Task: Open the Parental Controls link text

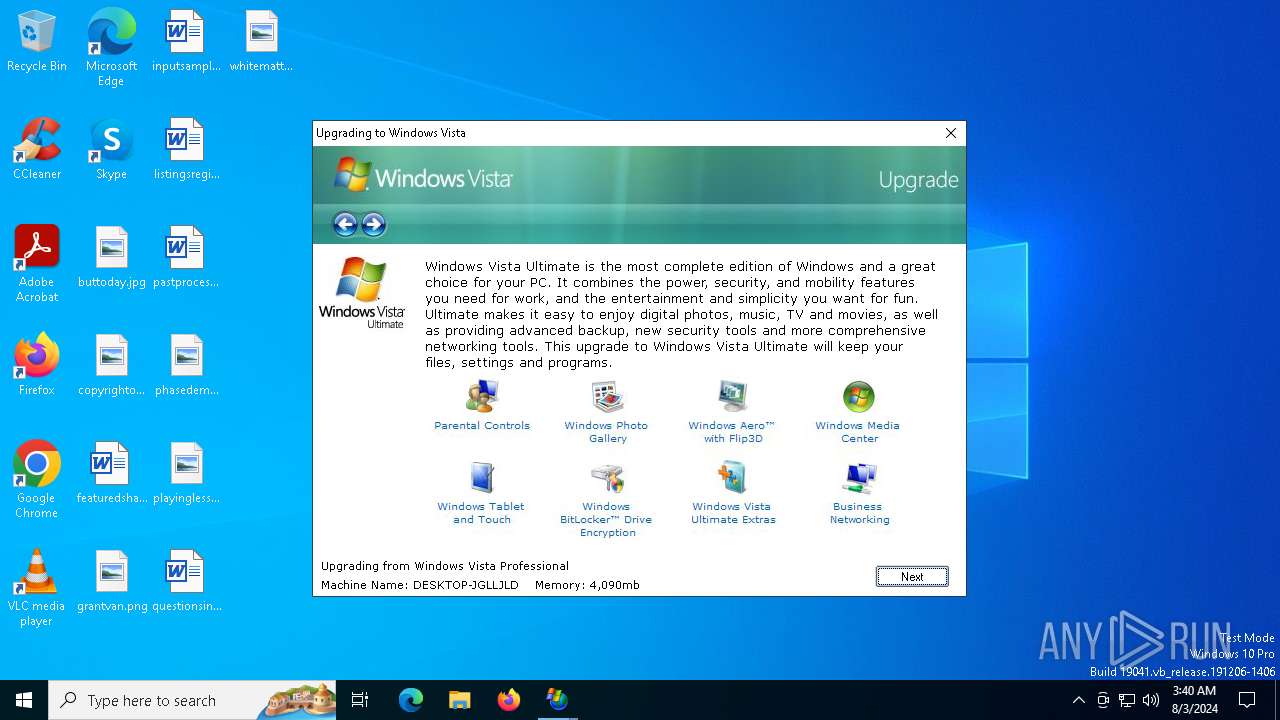Action: 482,426
